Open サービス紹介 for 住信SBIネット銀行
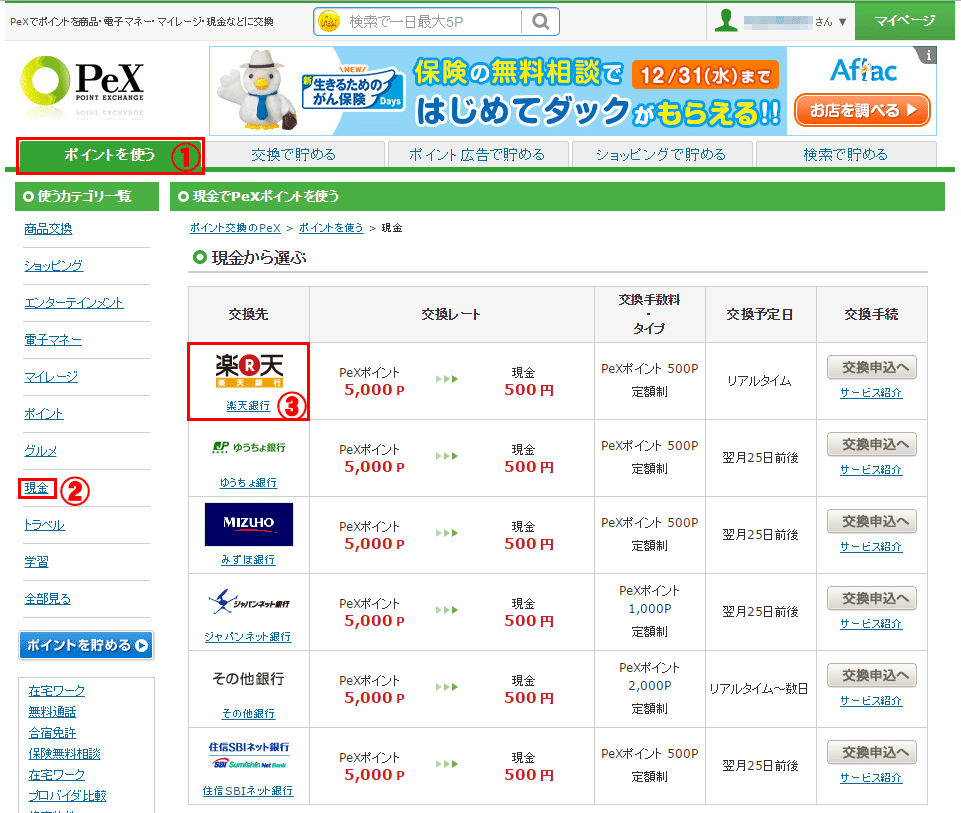The height and width of the screenshot is (813, 961). [871, 778]
